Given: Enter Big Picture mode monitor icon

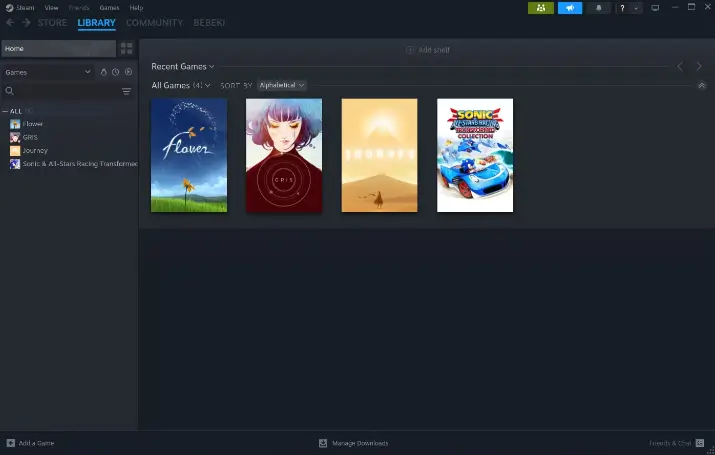Looking at the screenshot, I should coord(655,8).
